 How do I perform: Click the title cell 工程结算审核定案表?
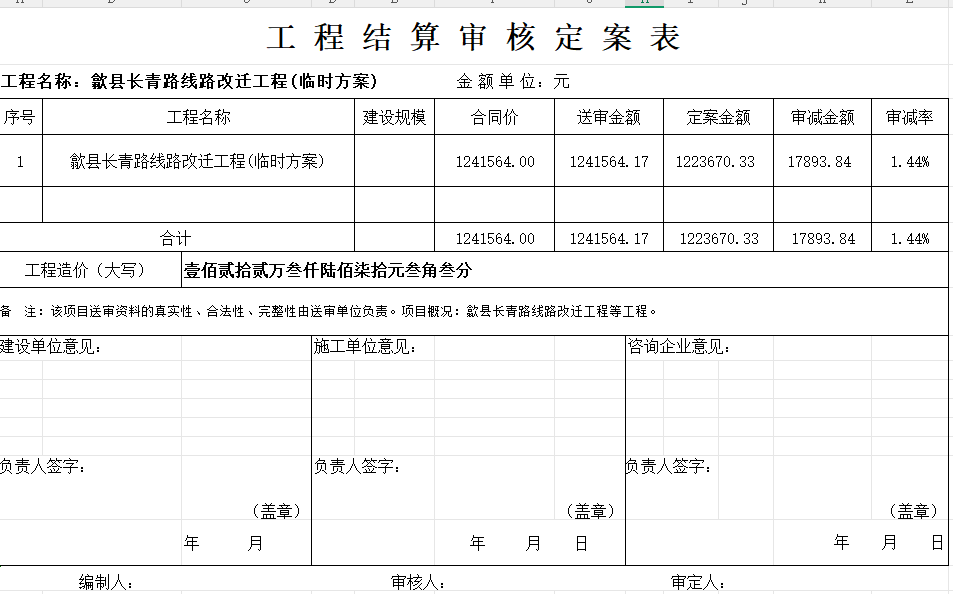[x=474, y=38]
